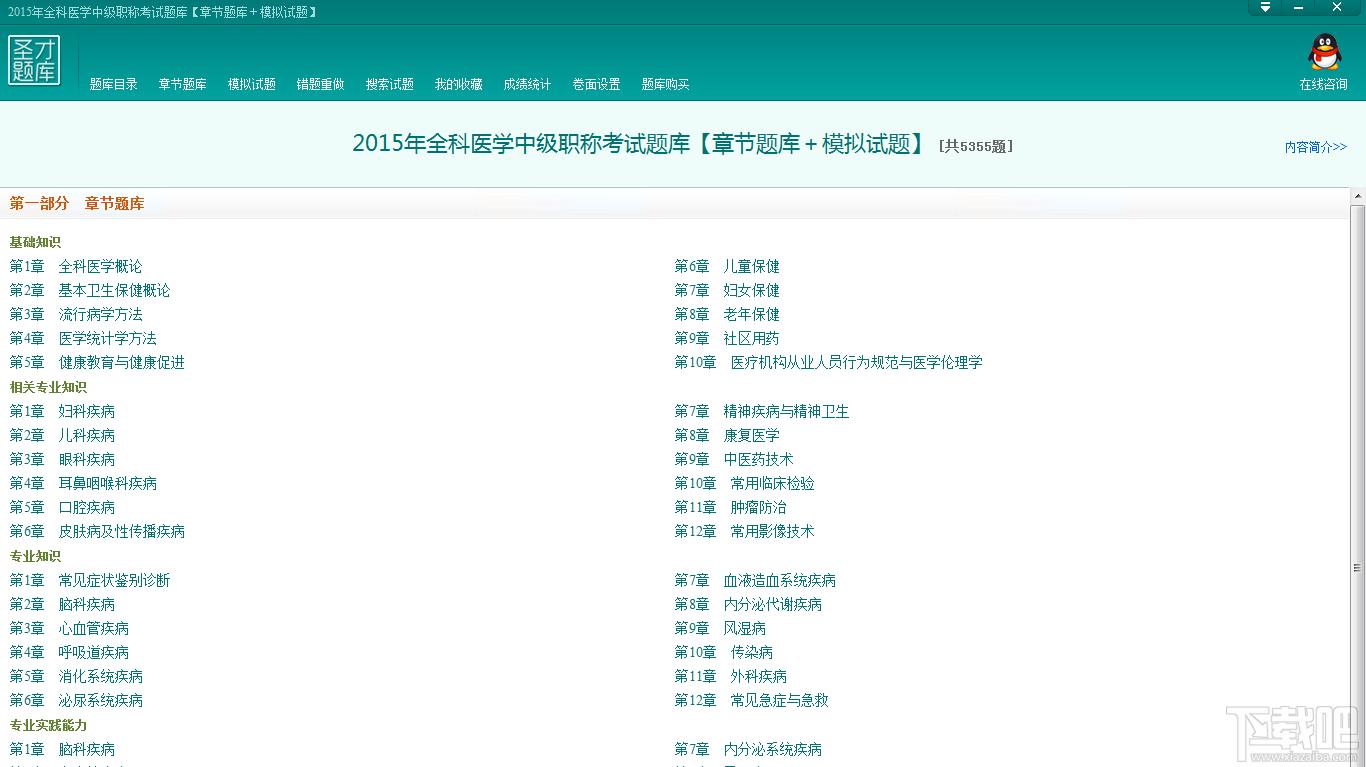Click the 圣才题库 logo icon
The height and width of the screenshot is (767, 1366).
point(34,61)
